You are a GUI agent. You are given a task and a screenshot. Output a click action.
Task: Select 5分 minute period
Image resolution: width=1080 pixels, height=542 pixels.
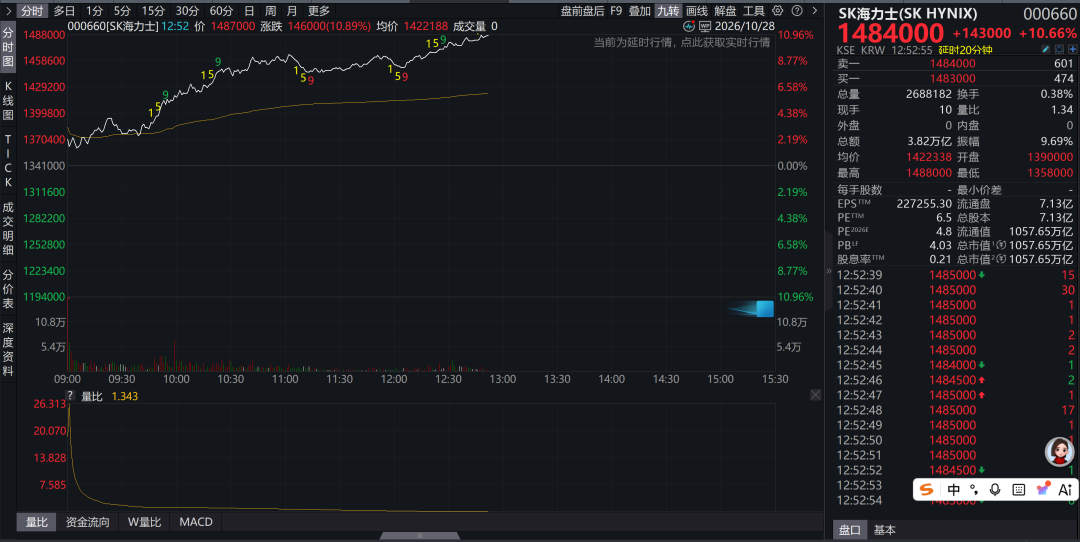coord(122,11)
